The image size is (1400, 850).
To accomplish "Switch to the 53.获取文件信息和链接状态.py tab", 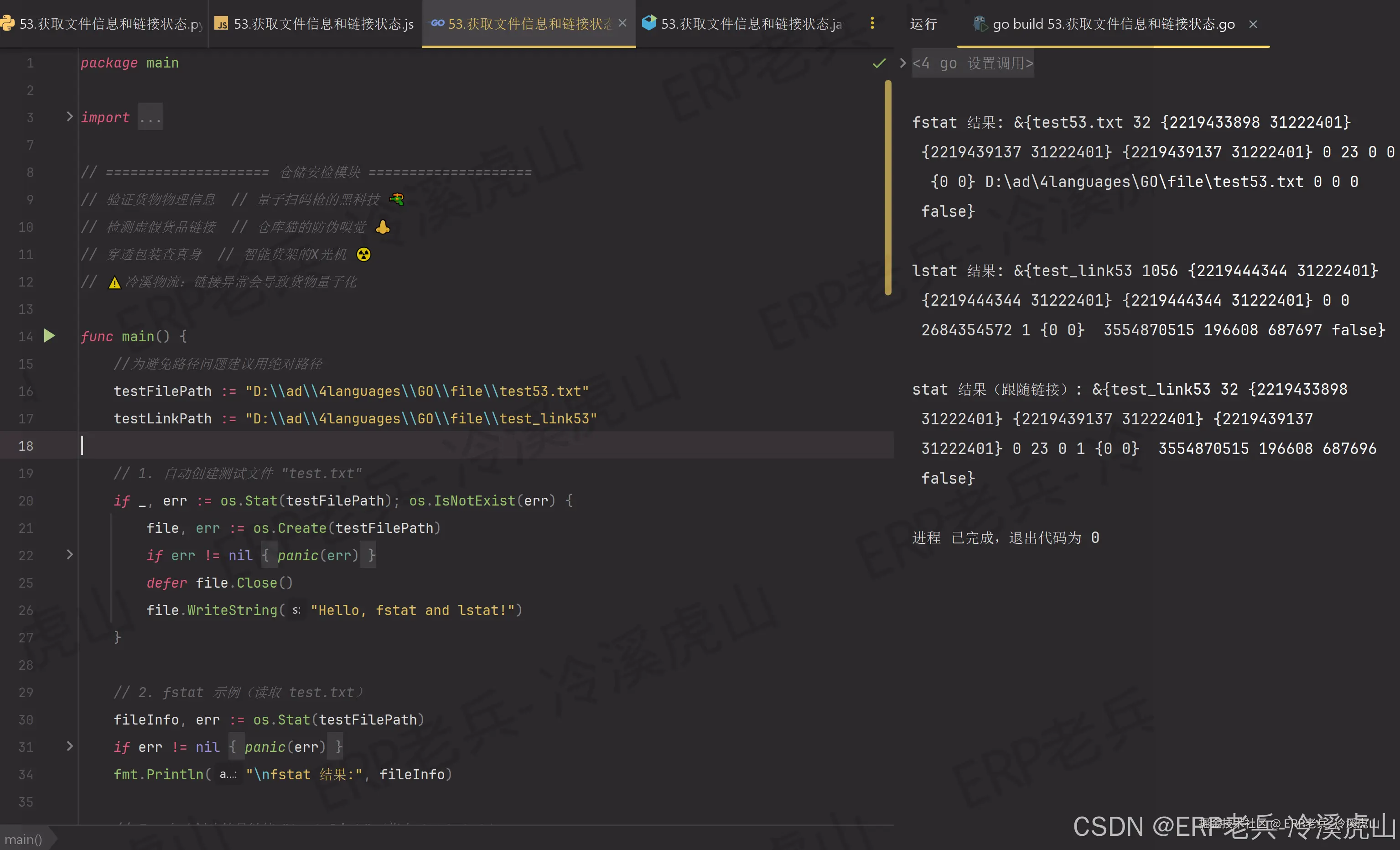I will tap(111, 24).
